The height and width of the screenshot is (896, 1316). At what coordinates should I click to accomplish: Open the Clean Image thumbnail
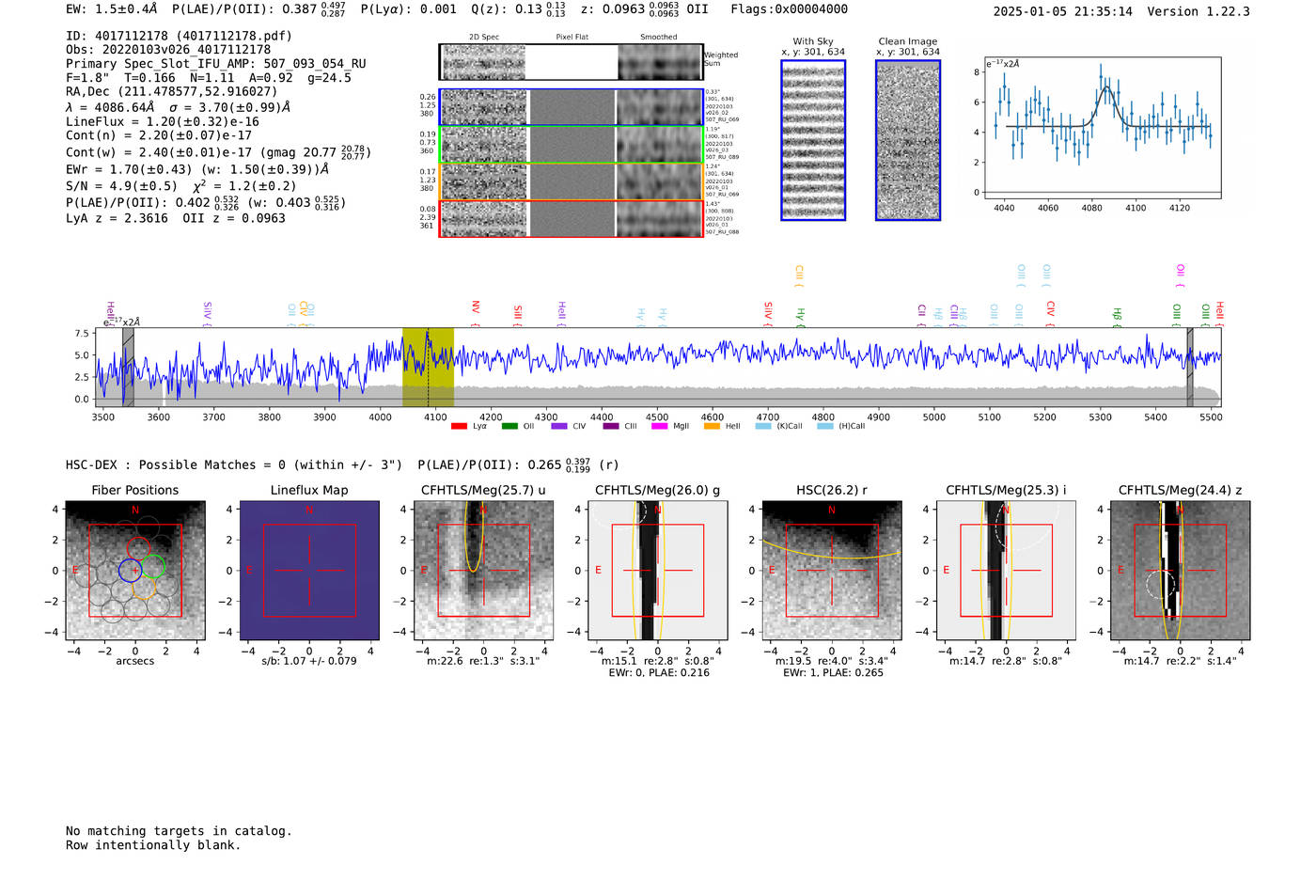coord(908,140)
